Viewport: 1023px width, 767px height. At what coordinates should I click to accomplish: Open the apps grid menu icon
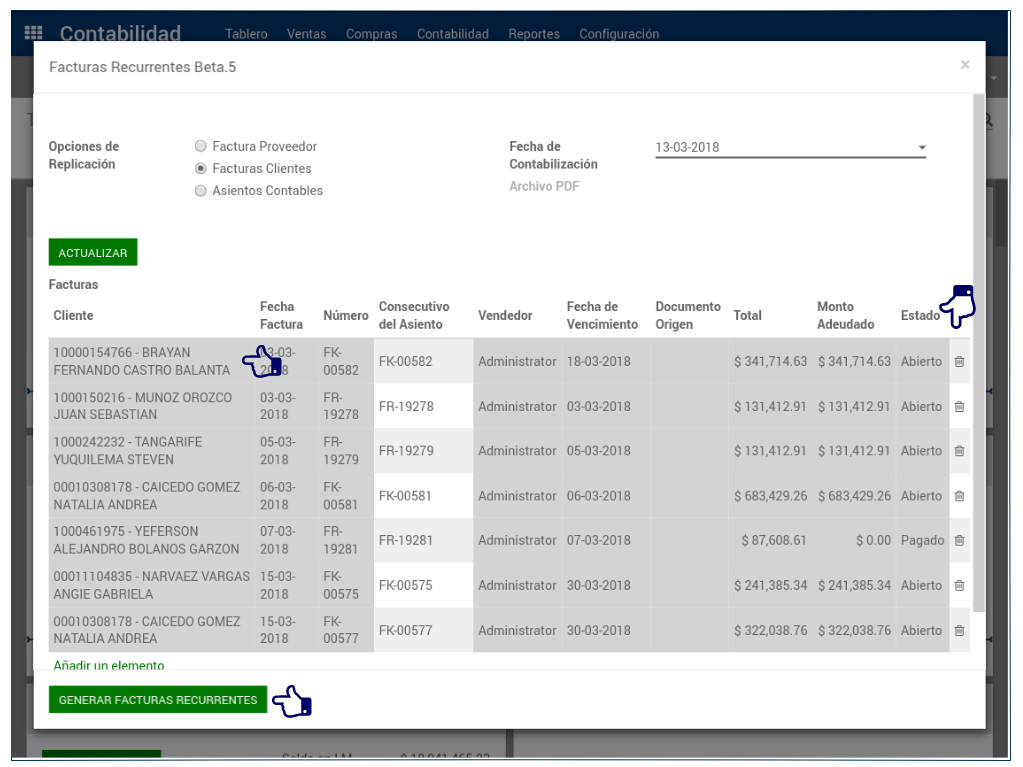(x=33, y=33)
